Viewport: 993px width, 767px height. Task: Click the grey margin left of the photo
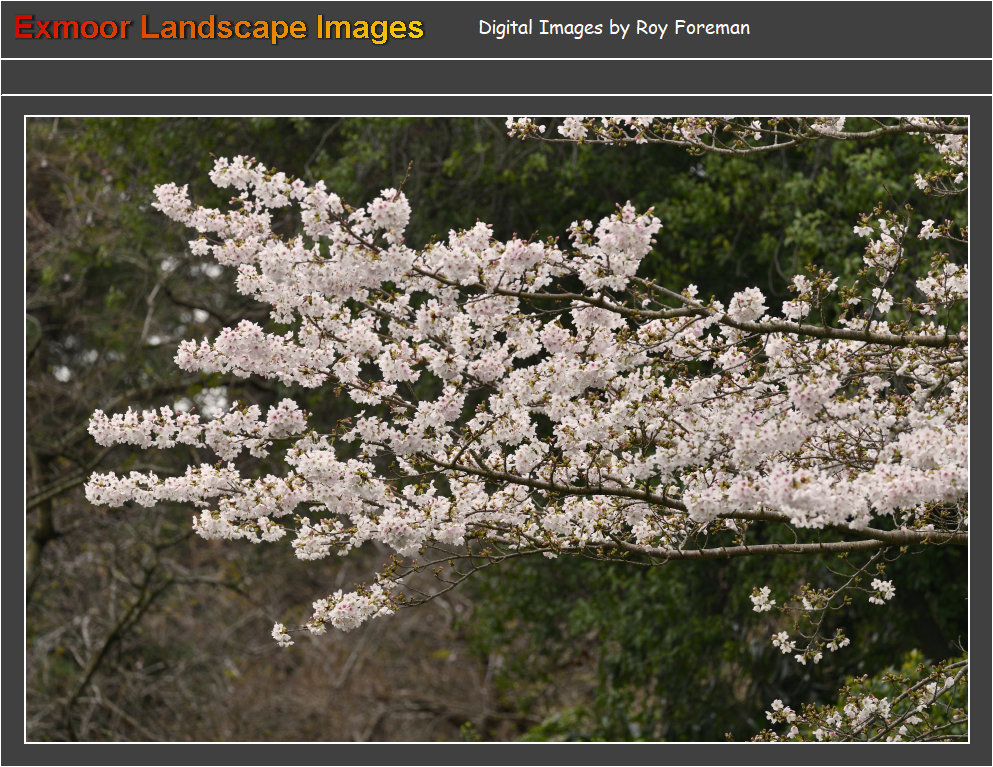12,430
